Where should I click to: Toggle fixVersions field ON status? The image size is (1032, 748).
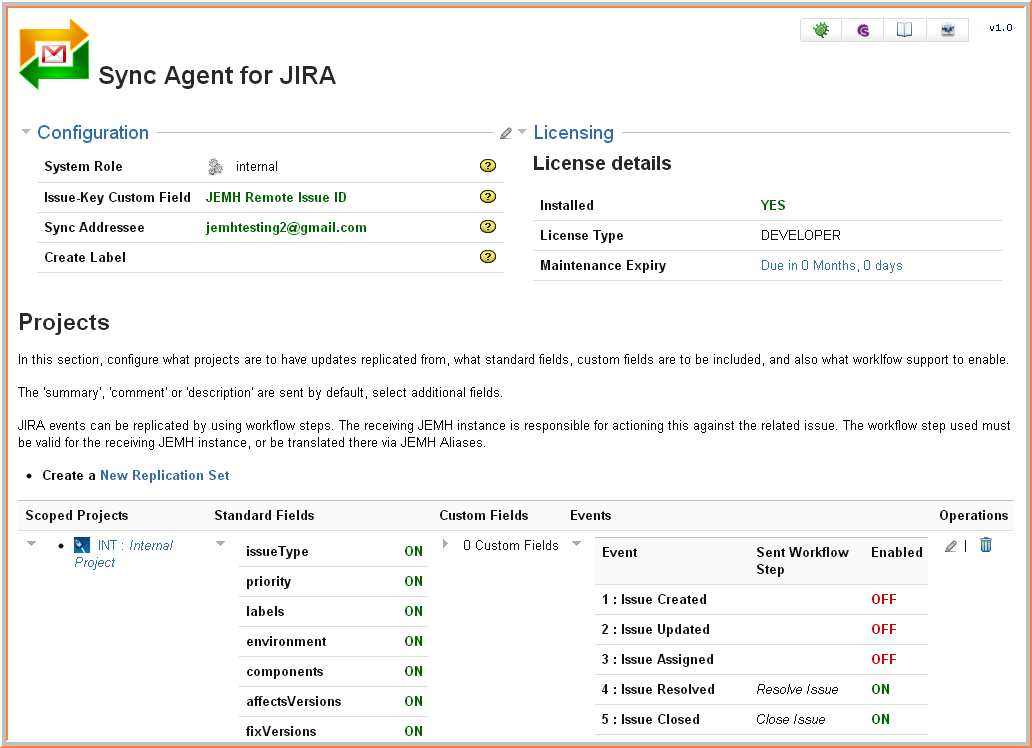413,732
